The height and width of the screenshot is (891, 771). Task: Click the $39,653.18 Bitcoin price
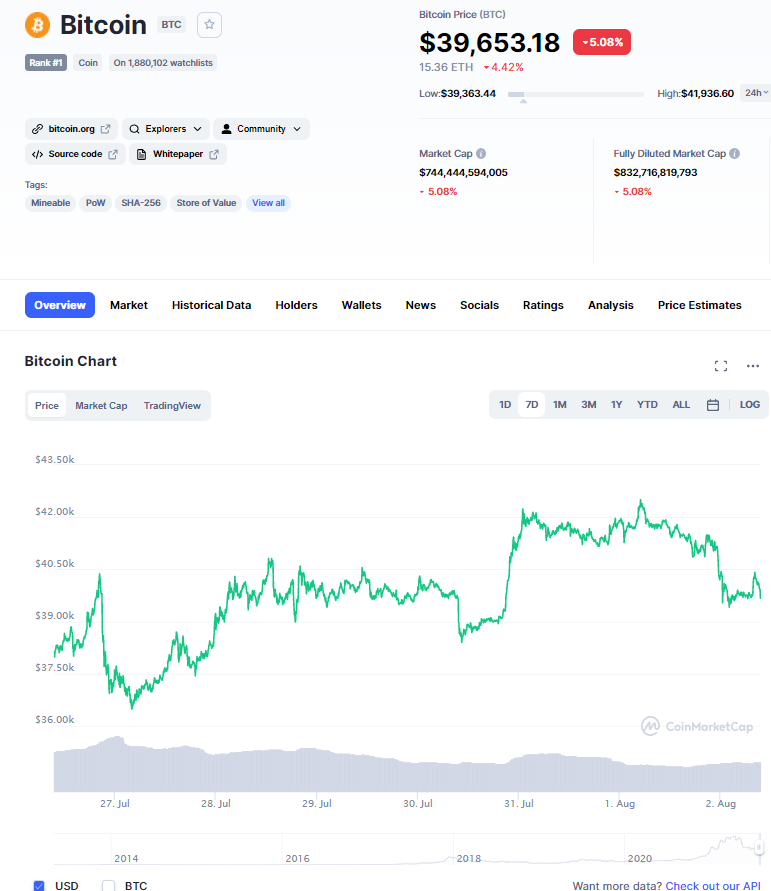[489, 43]
